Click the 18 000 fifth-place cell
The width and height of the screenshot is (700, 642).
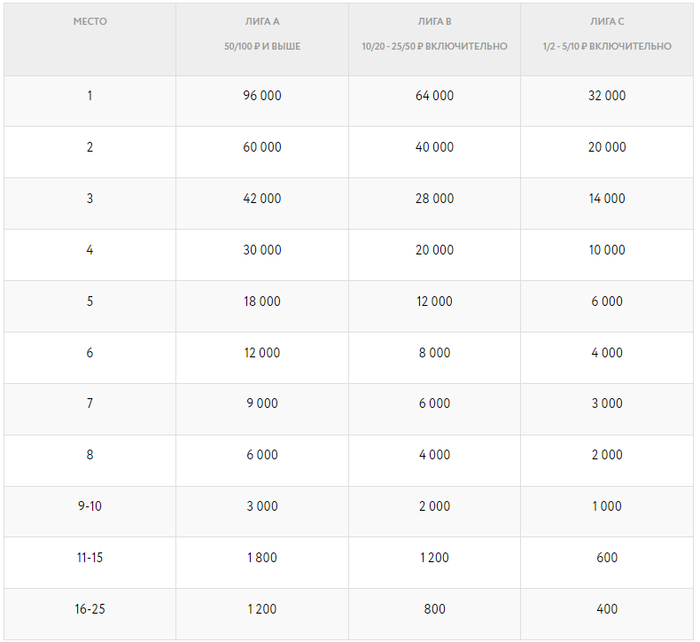click(x=262, y=301)
